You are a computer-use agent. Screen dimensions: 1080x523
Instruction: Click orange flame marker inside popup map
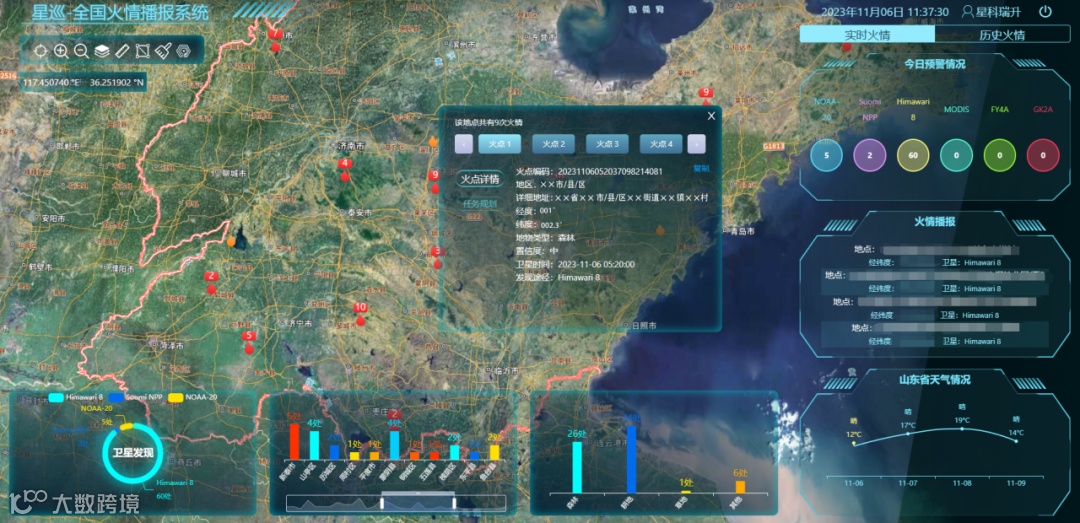point(660,229)
